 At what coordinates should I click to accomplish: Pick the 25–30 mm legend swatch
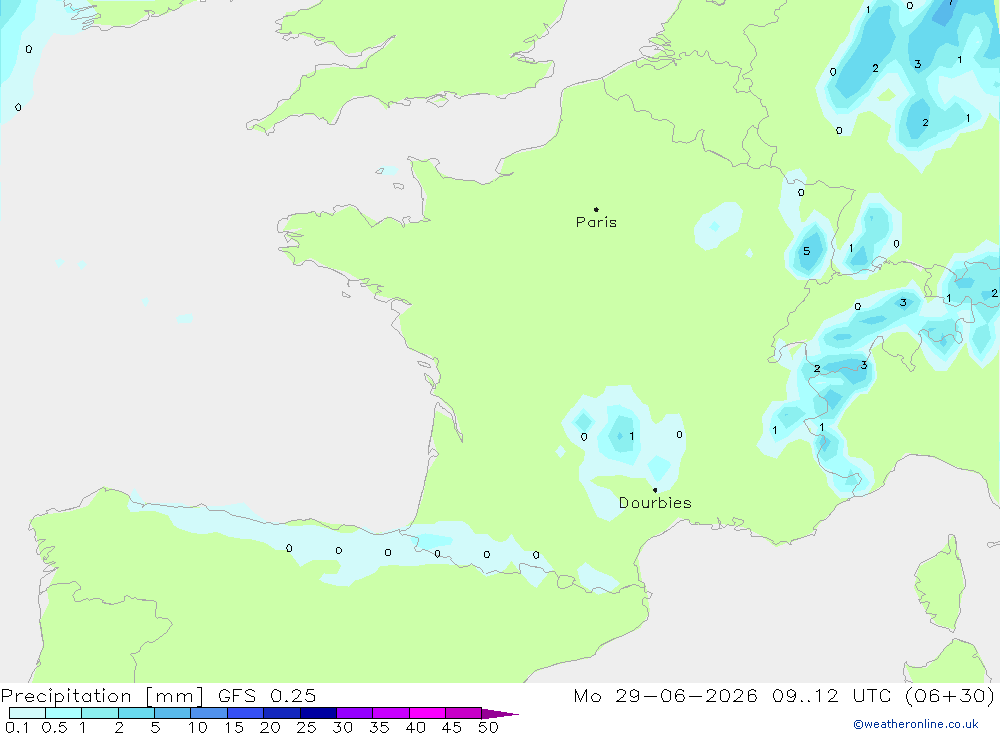pos(318,713)
